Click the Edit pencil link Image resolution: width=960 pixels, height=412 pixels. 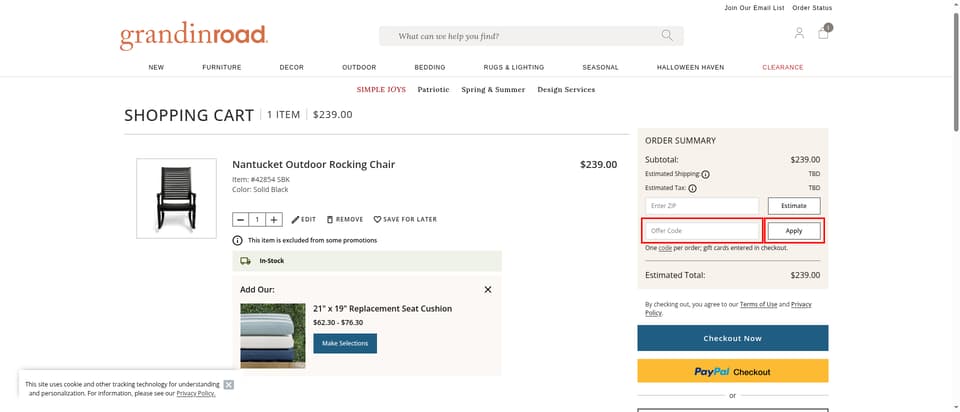(x=304, y=219)
